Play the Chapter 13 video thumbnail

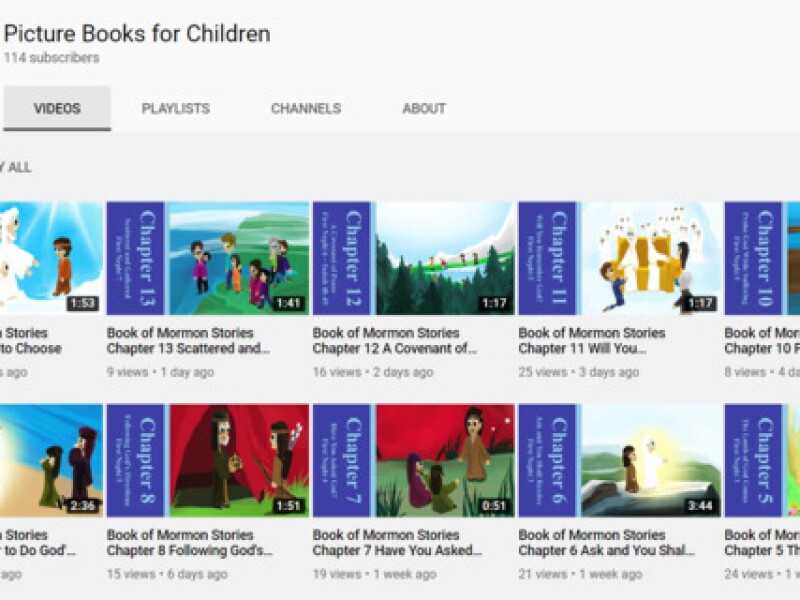coord(207,258)
